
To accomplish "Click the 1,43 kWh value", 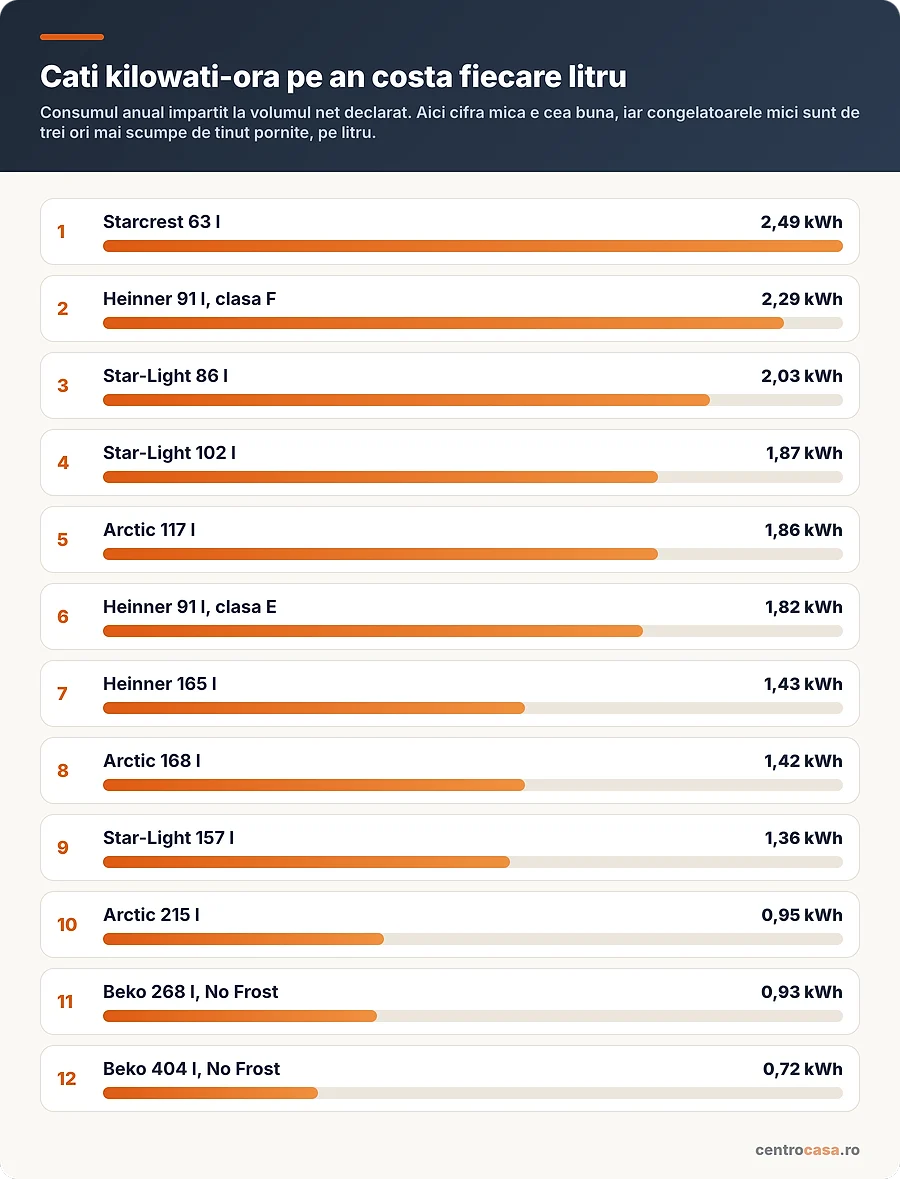I will pos(803,684).
